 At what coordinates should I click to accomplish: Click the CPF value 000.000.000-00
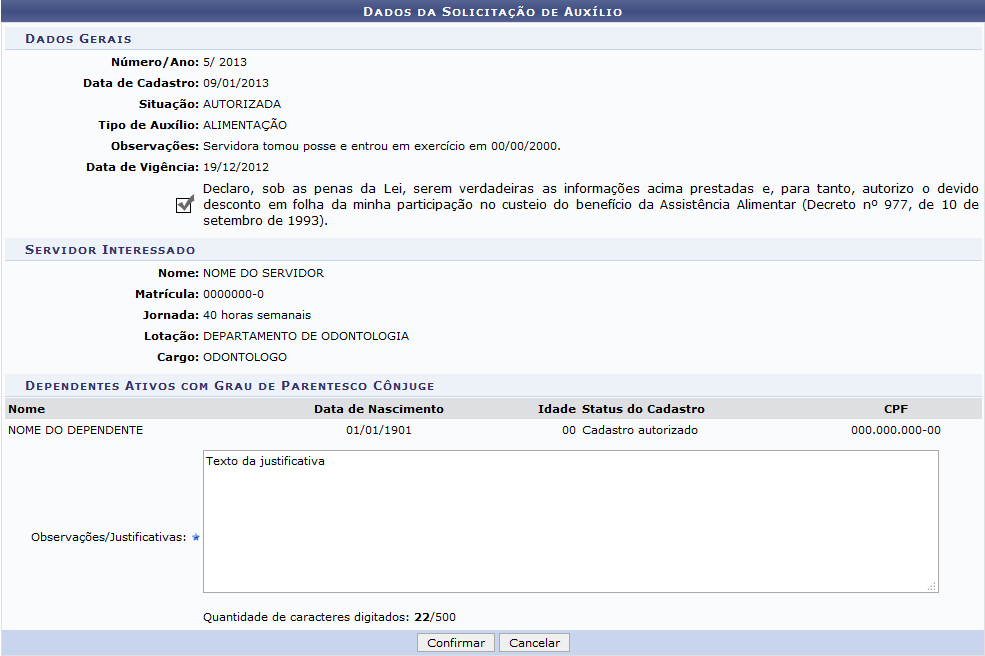tap(895, 431)
